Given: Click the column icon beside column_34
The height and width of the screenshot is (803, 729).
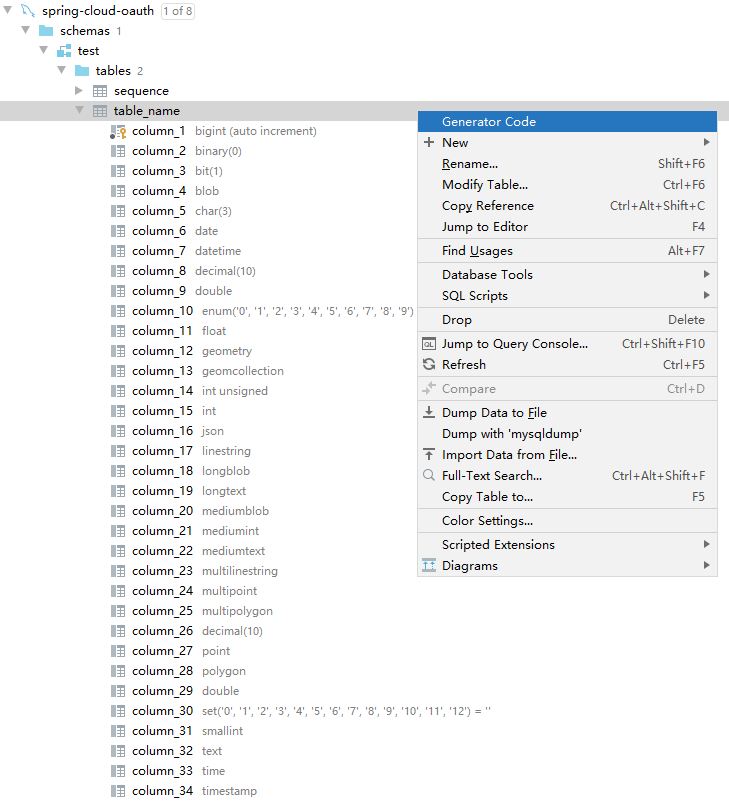Looking at the screenshot, I should pyautogui.click(x=118, y=791).
